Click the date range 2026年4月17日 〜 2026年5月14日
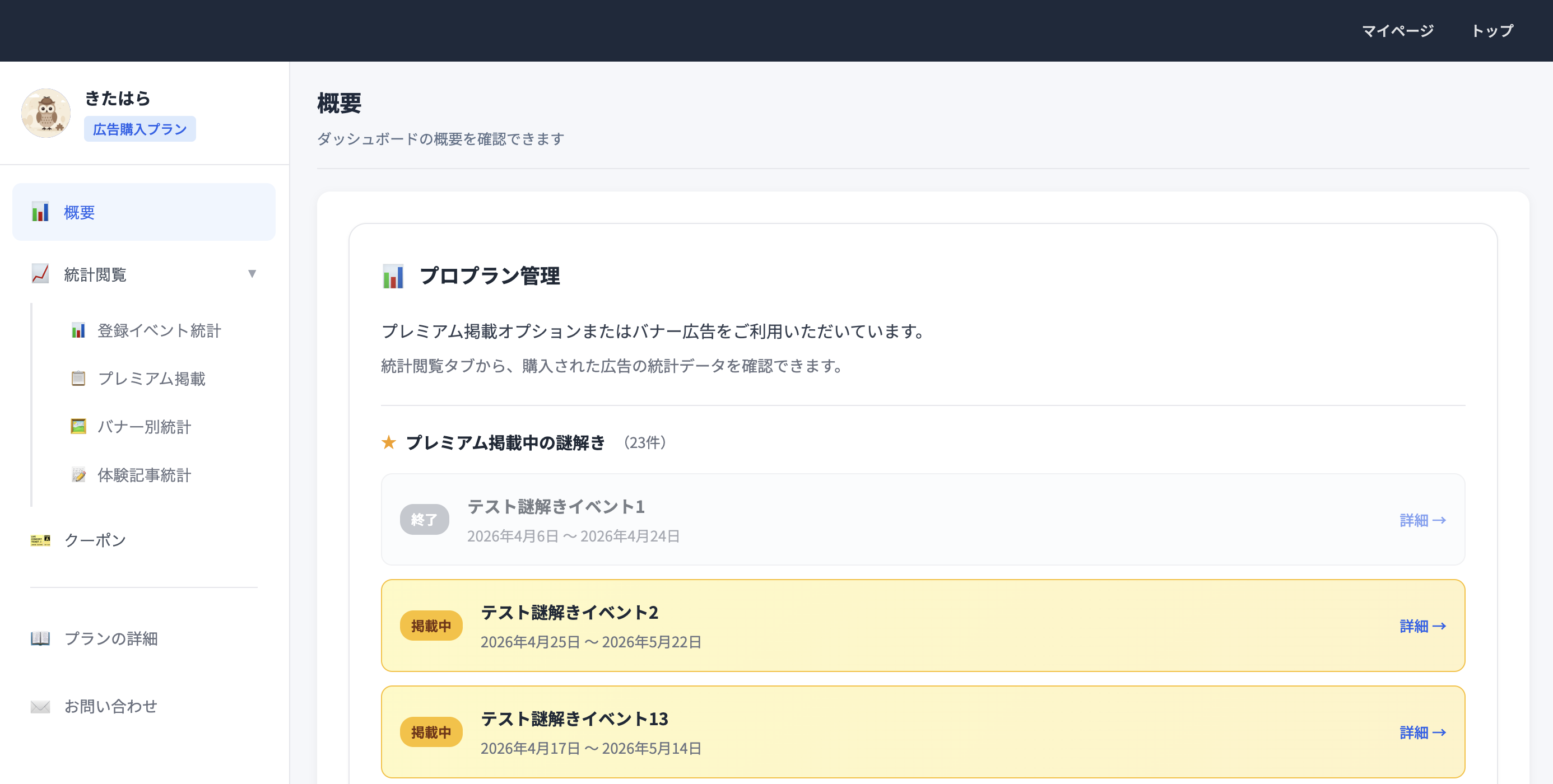Screen dimensions: 1553x784 click(x=591, y=749)
